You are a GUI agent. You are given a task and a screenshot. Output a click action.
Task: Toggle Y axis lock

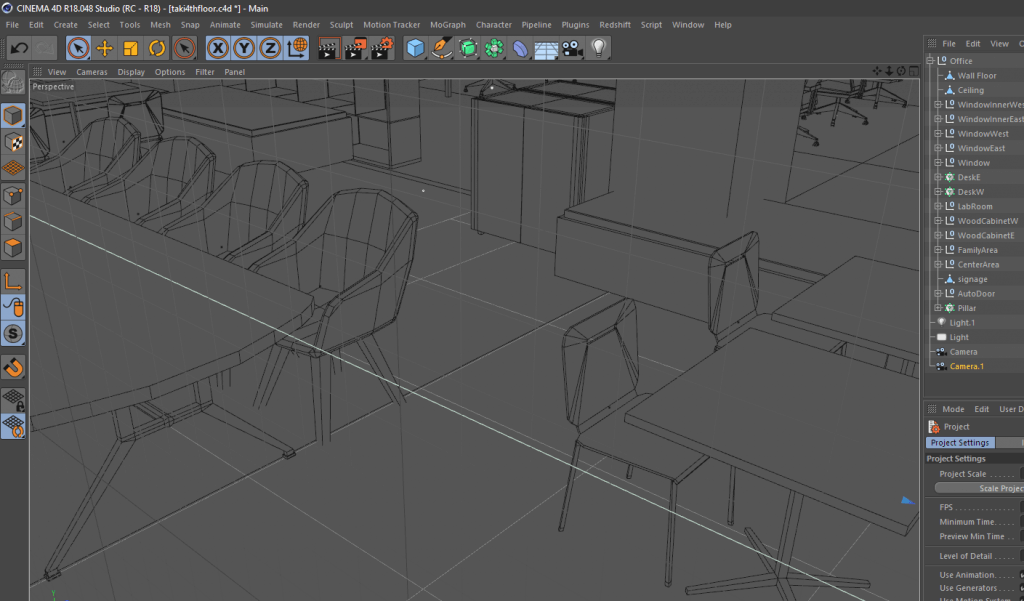[x=243, y=47]
